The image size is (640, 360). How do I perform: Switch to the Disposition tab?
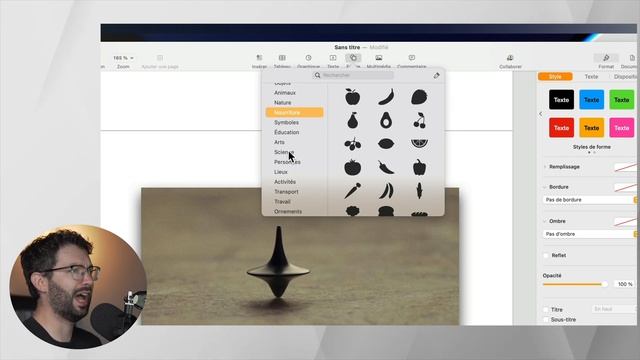pos(624,77)
